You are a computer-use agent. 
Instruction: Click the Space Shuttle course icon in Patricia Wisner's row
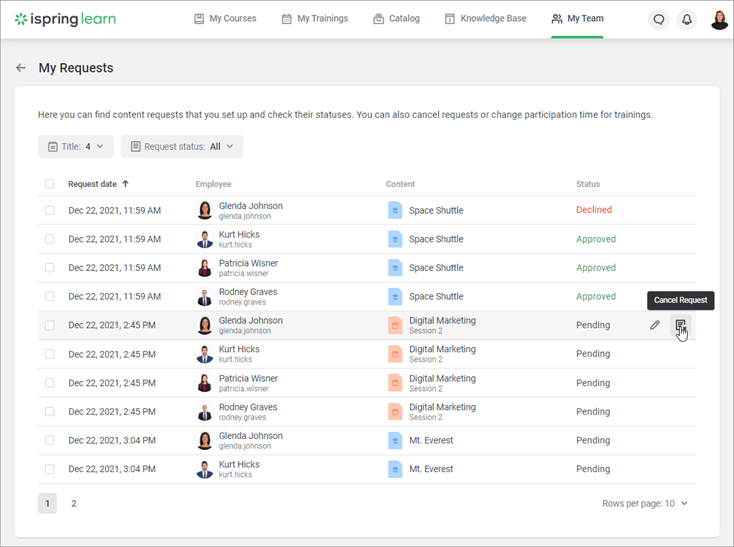[395, 268]
